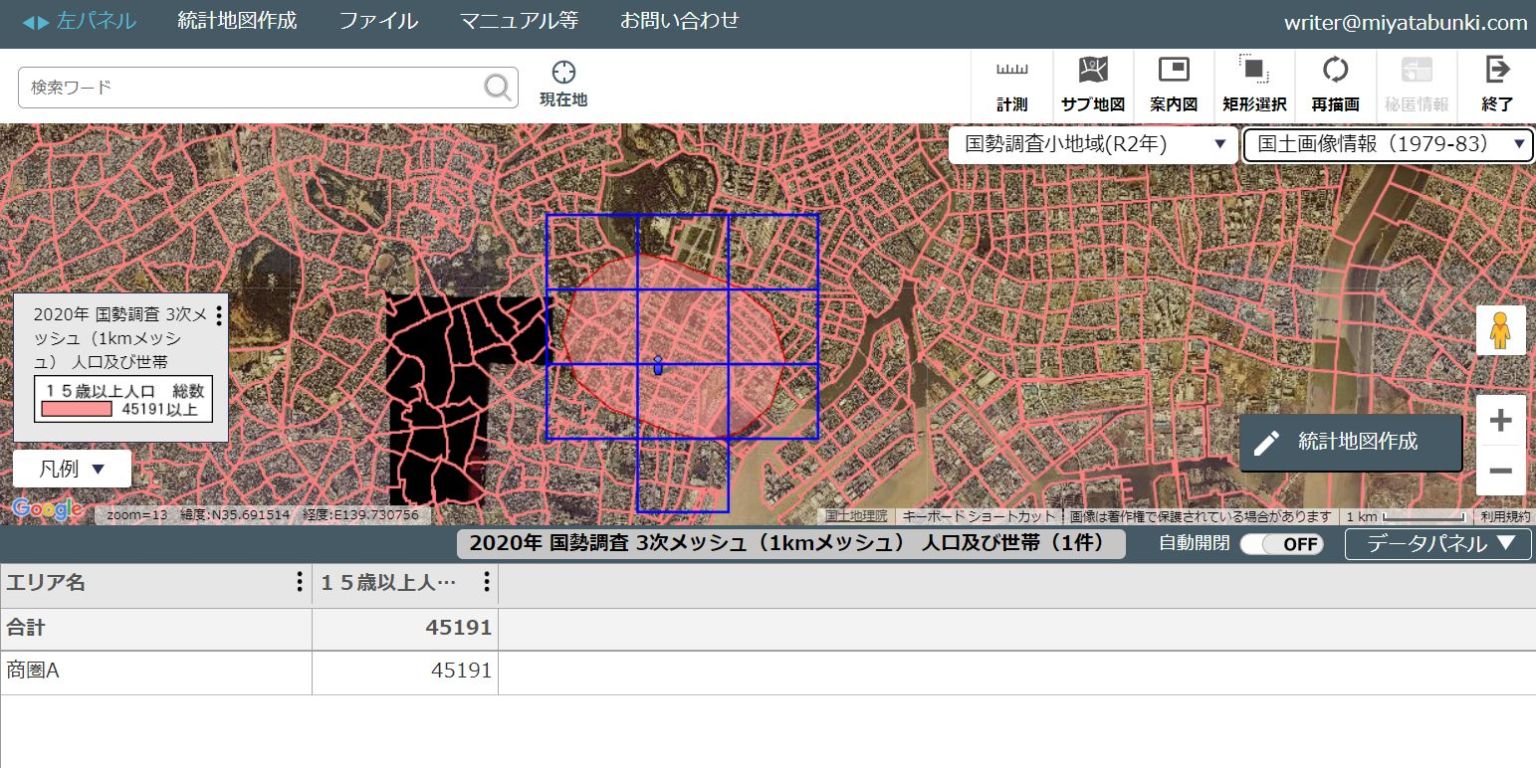
Task: Switch the 自動開閉 toggle to ON
Action: (1283, 544)
